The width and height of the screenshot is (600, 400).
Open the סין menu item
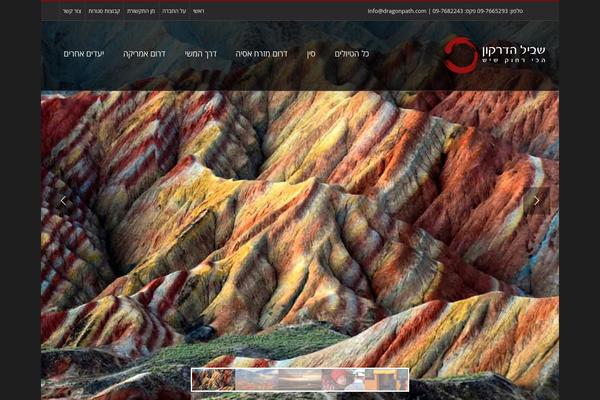tap(311, 54)
